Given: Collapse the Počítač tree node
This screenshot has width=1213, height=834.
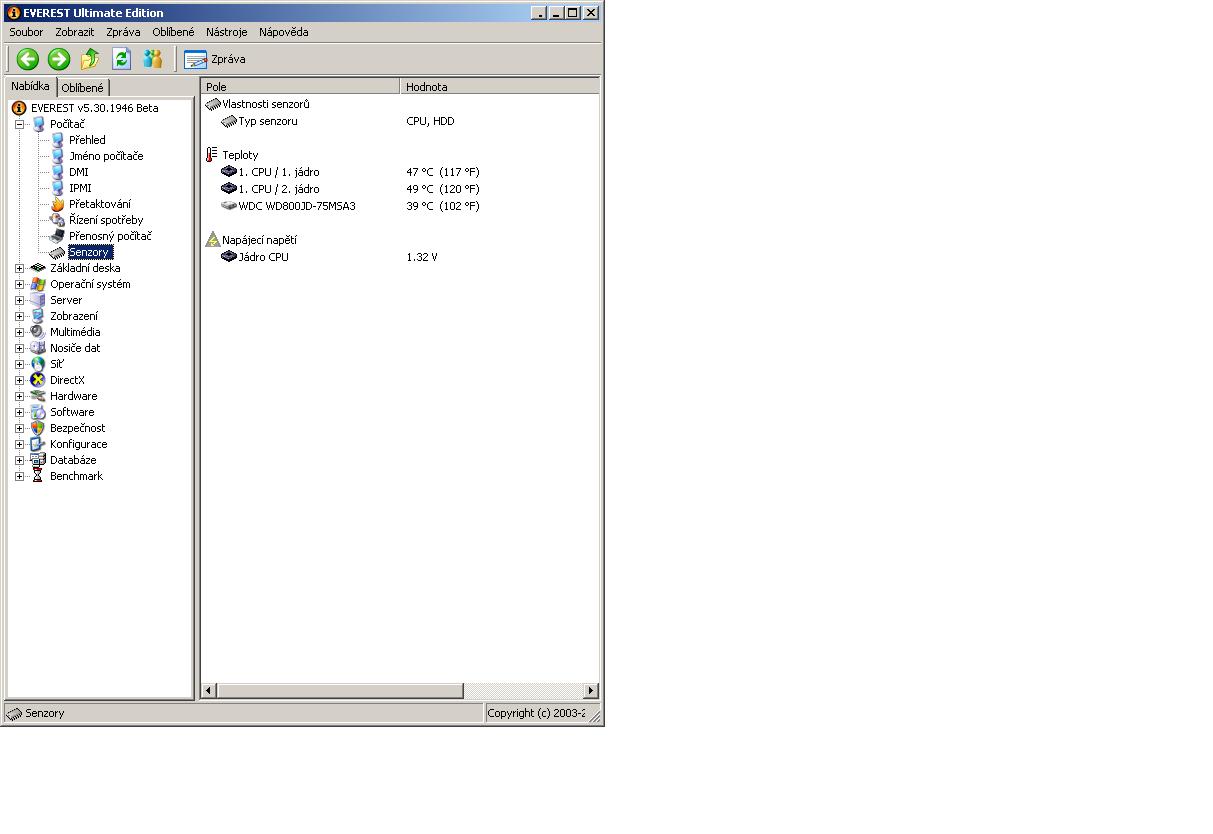Looking at the screenshot, I should pos(19,124).
